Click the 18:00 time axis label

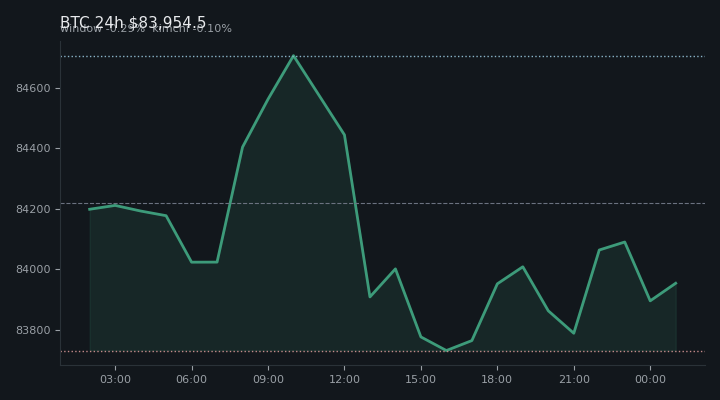click(497, 379)
